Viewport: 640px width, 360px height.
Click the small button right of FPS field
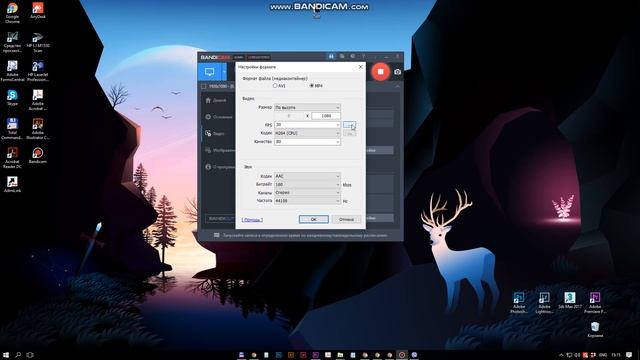coord(349,124)
